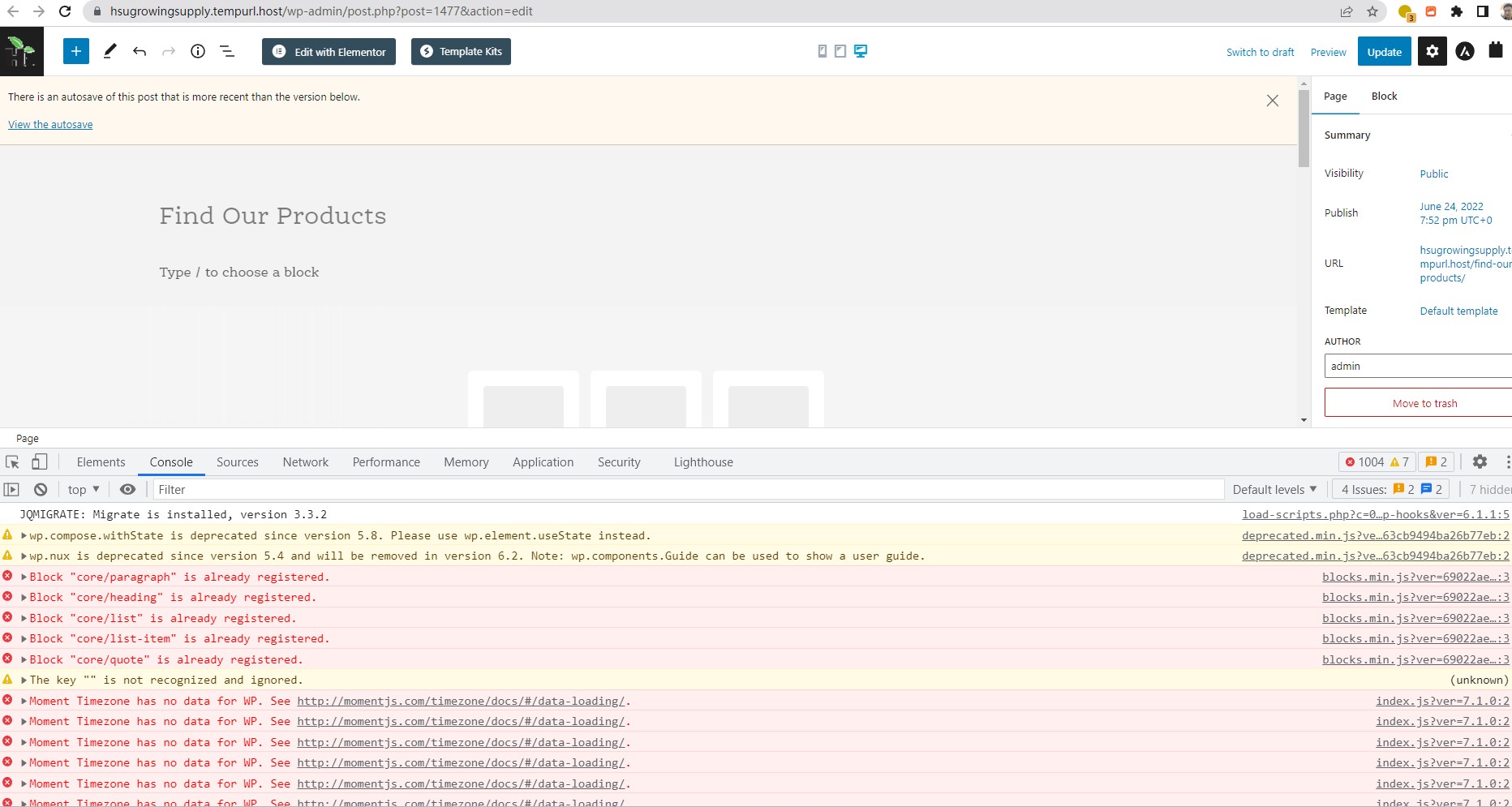This screenshot has height=807, width=1512.
Task: Toggle the Settings gear sidebar
Action: pos(1433,51)
